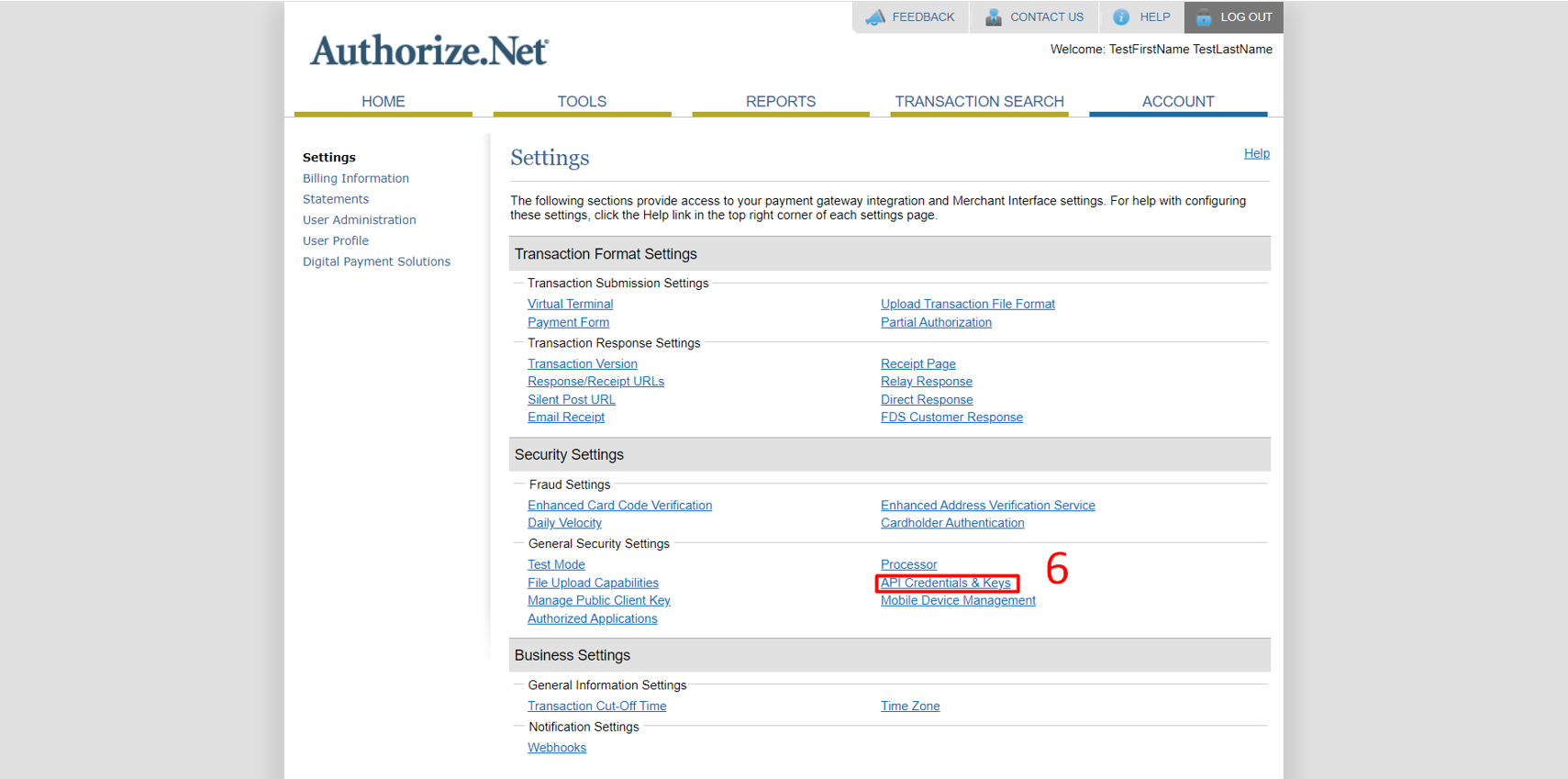Open Digital Payment Solutions in the sidebar
The width and height of the screenshot is (1568, 779).
click(376, 262)
